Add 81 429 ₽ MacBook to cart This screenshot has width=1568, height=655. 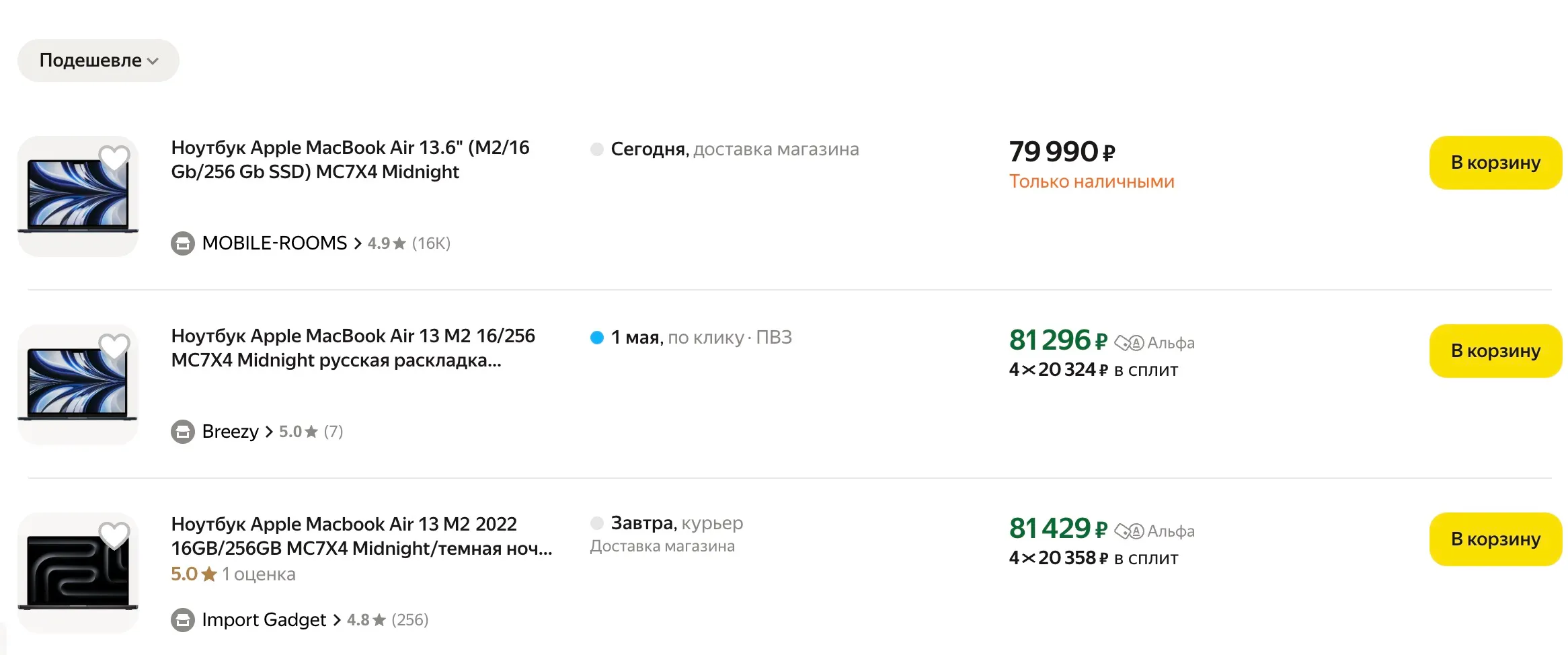(x=1495, y=539)
